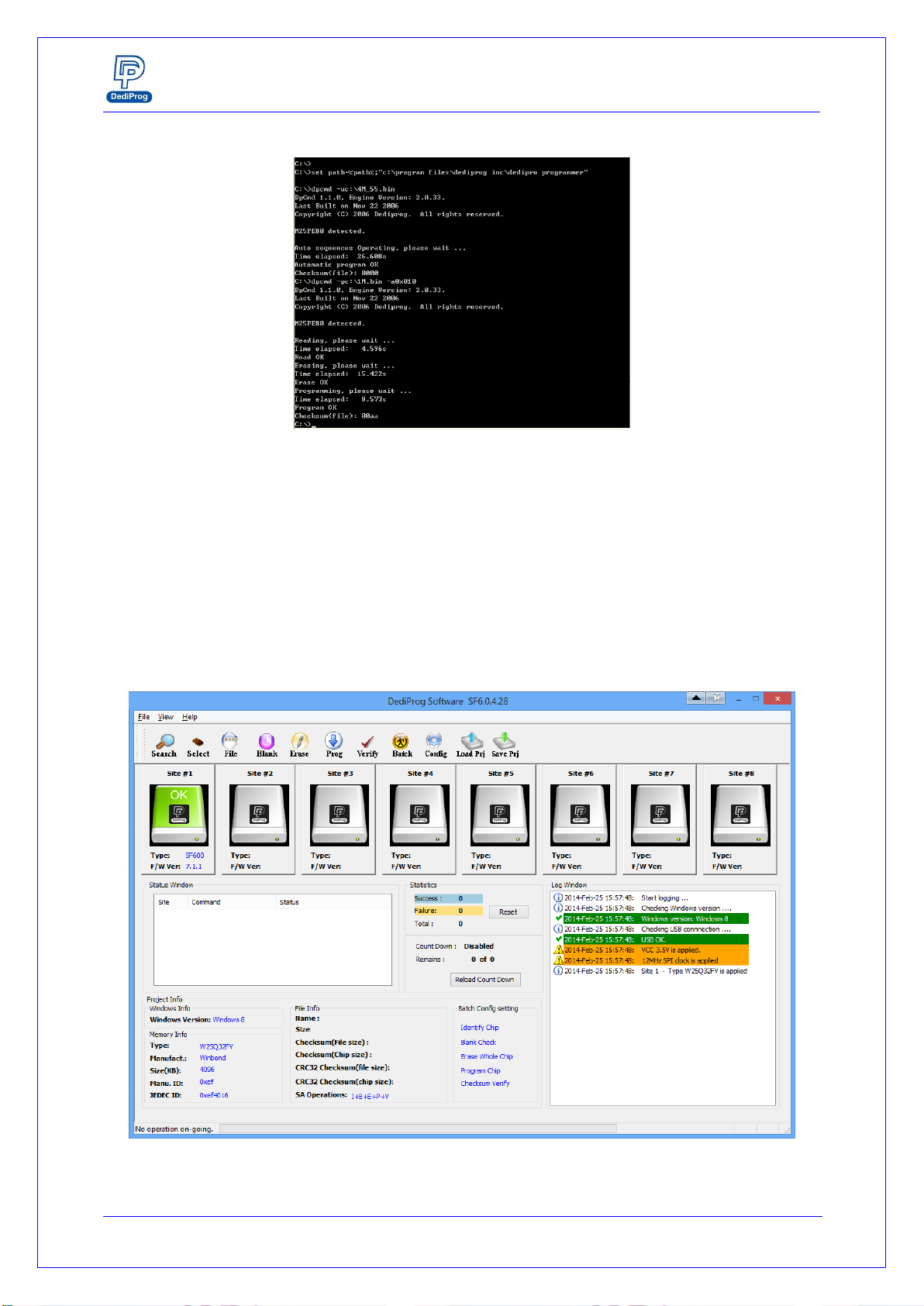Click the up-arrow button in the title bar
924x1306 pixels.
coord(696,698)
